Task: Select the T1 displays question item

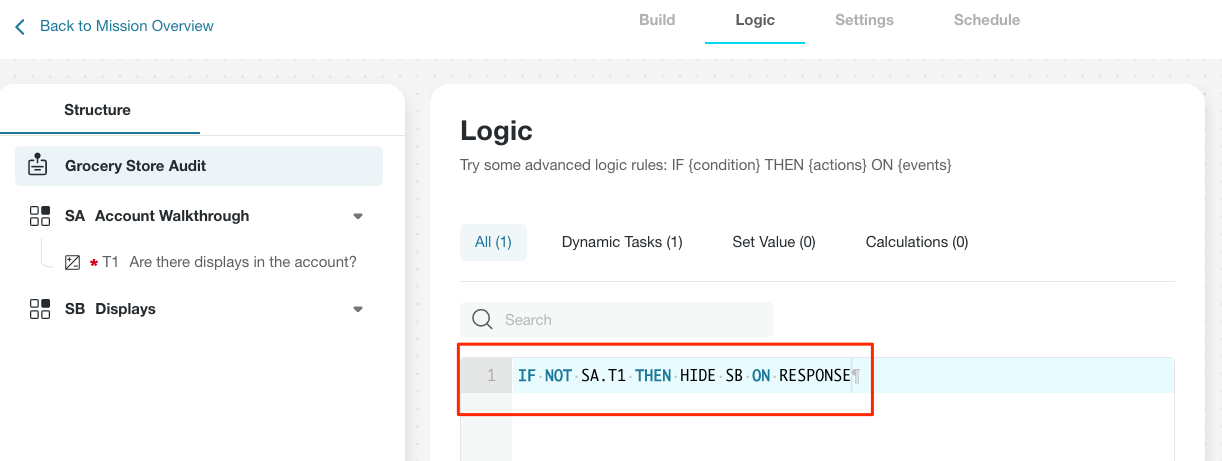Action: [x=211, y=262]
